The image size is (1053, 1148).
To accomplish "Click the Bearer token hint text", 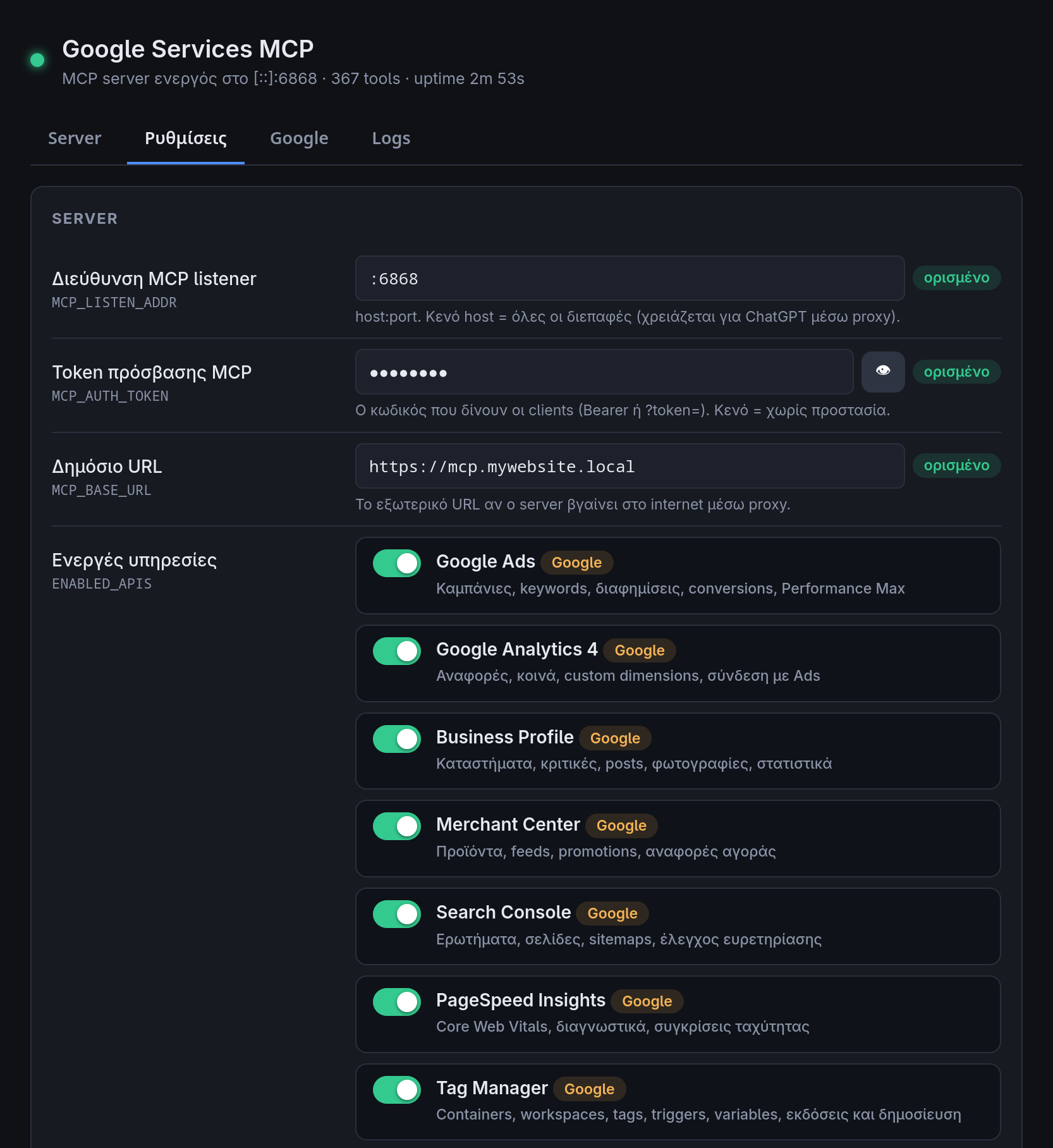I will (623, 411).
